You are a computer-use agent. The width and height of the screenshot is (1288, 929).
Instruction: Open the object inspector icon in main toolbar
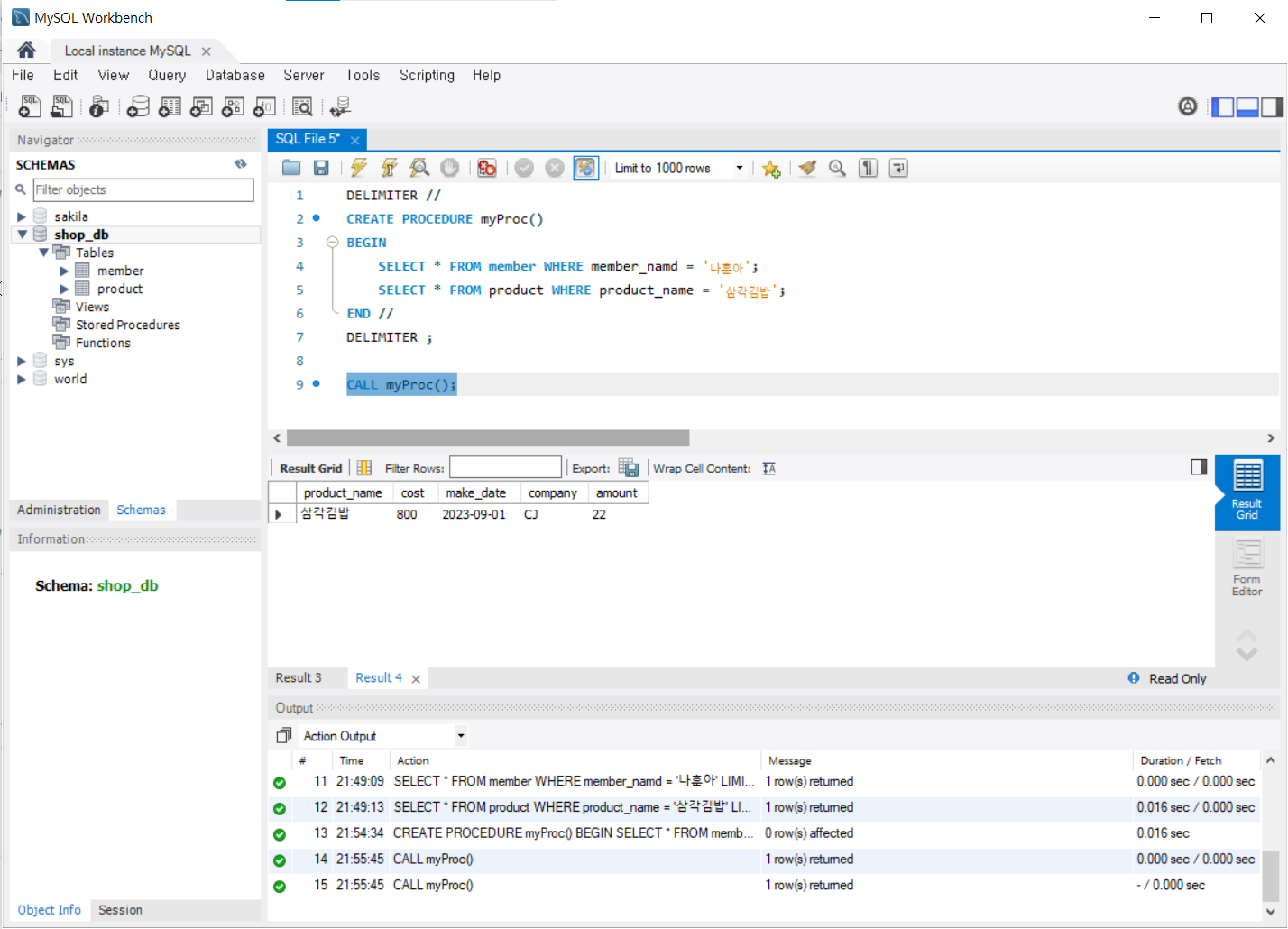pyautogui.click(x=99, y=107)
